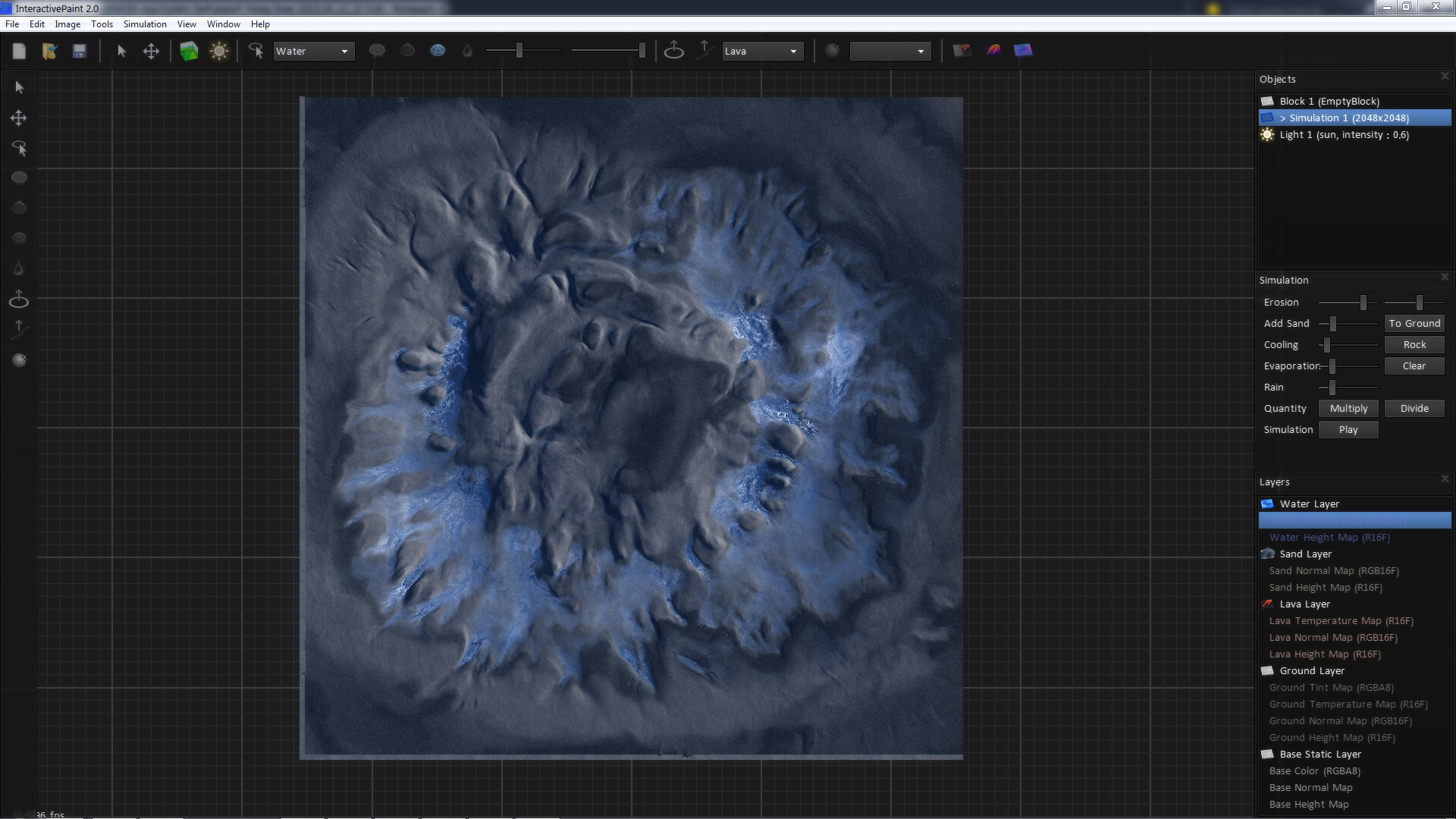The height and width of the screenshot is (819, 1456).
Task: Click the green 3D block toolbar icon
Action: point(189,51)
